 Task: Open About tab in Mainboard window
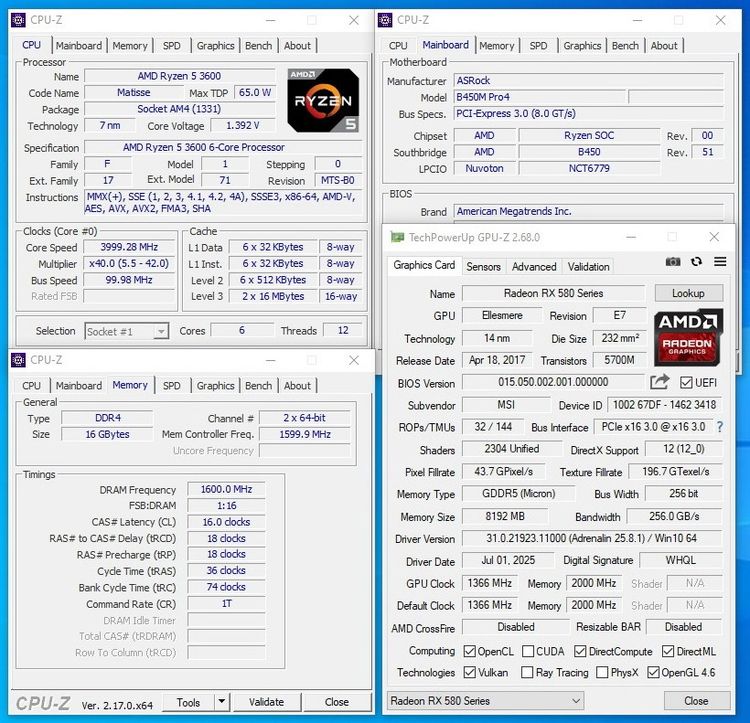click(x=664, y=46)
